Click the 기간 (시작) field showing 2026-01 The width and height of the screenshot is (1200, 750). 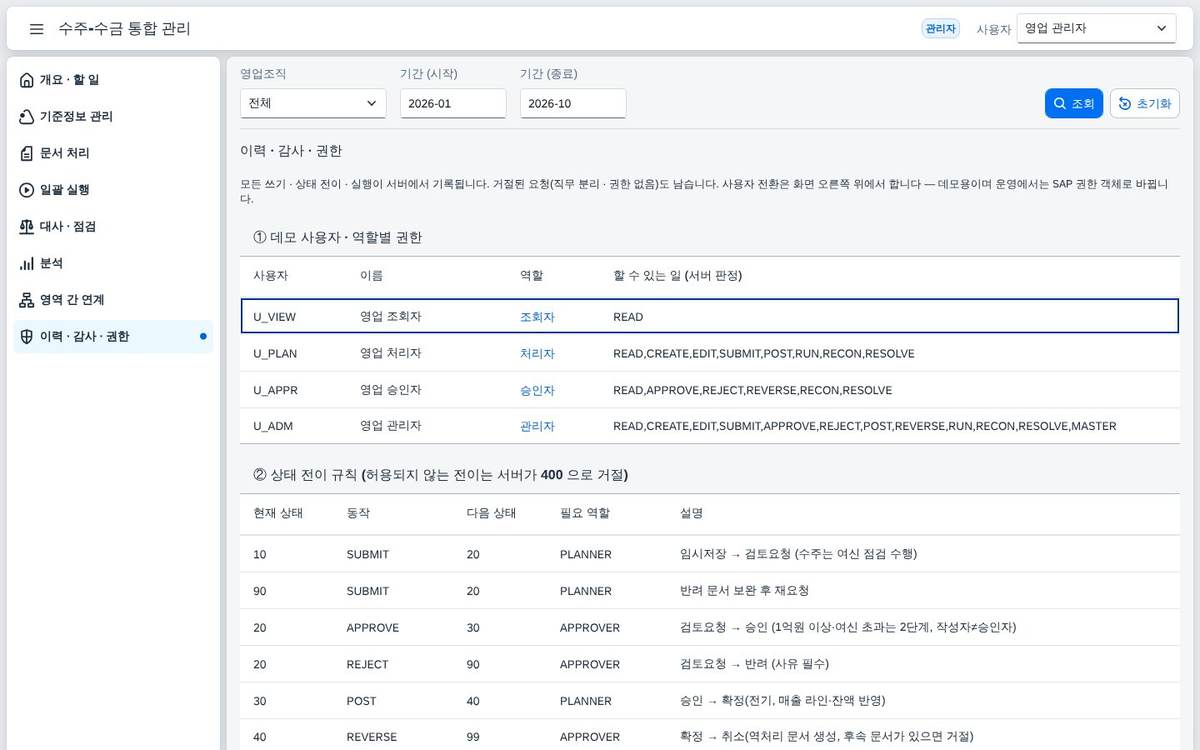click(453, 103)
